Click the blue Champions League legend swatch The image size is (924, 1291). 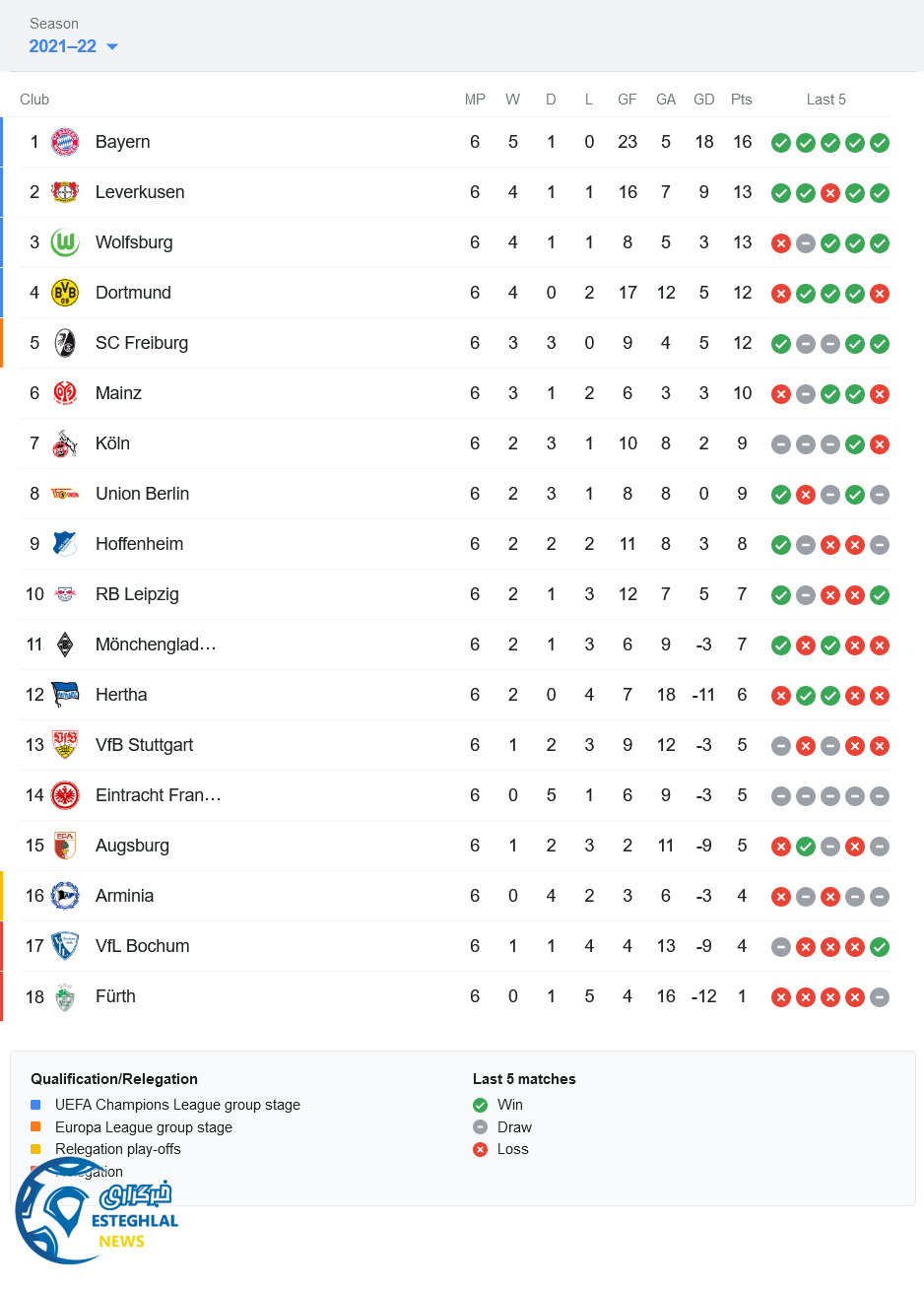[35, 1105]
